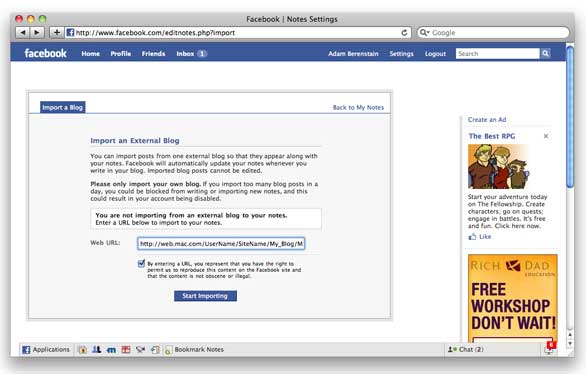Screen dimensions: 586x374
Task: Open the Applications menu in bottom bar
Action: coord(46,349)
